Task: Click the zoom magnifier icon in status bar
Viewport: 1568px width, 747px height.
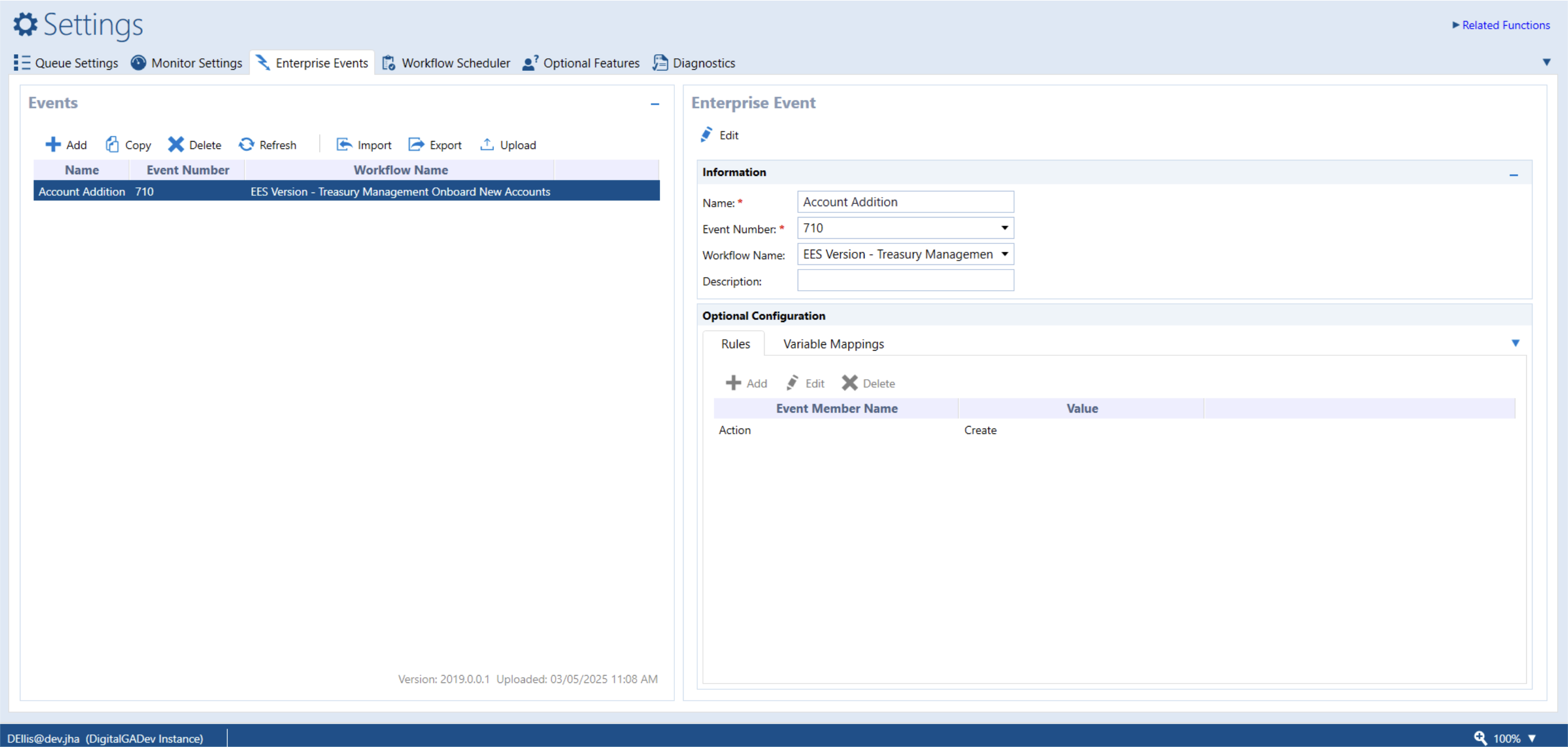Action: pyautogui.click(x=1481, y=738)
